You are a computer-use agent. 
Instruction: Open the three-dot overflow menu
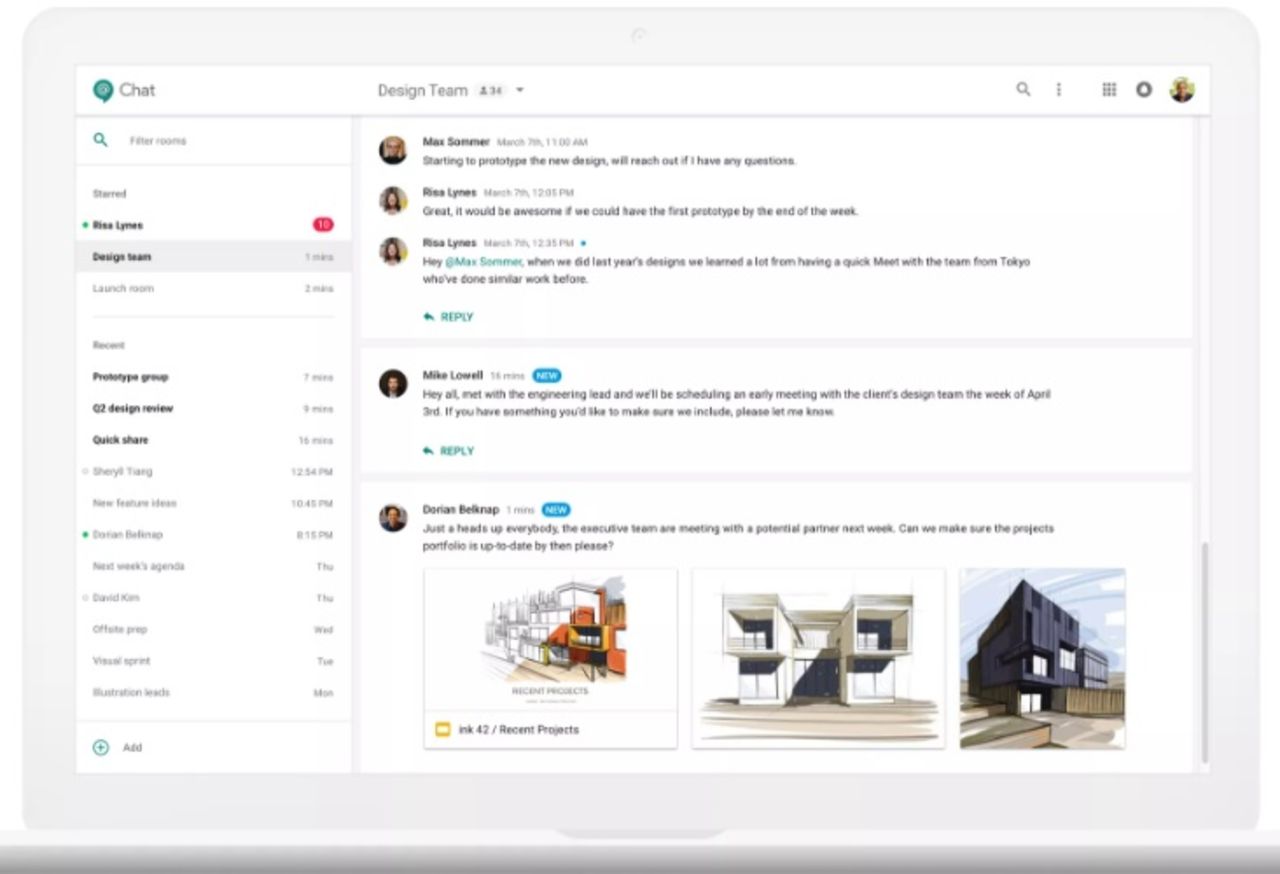[x=1059, y=90]
